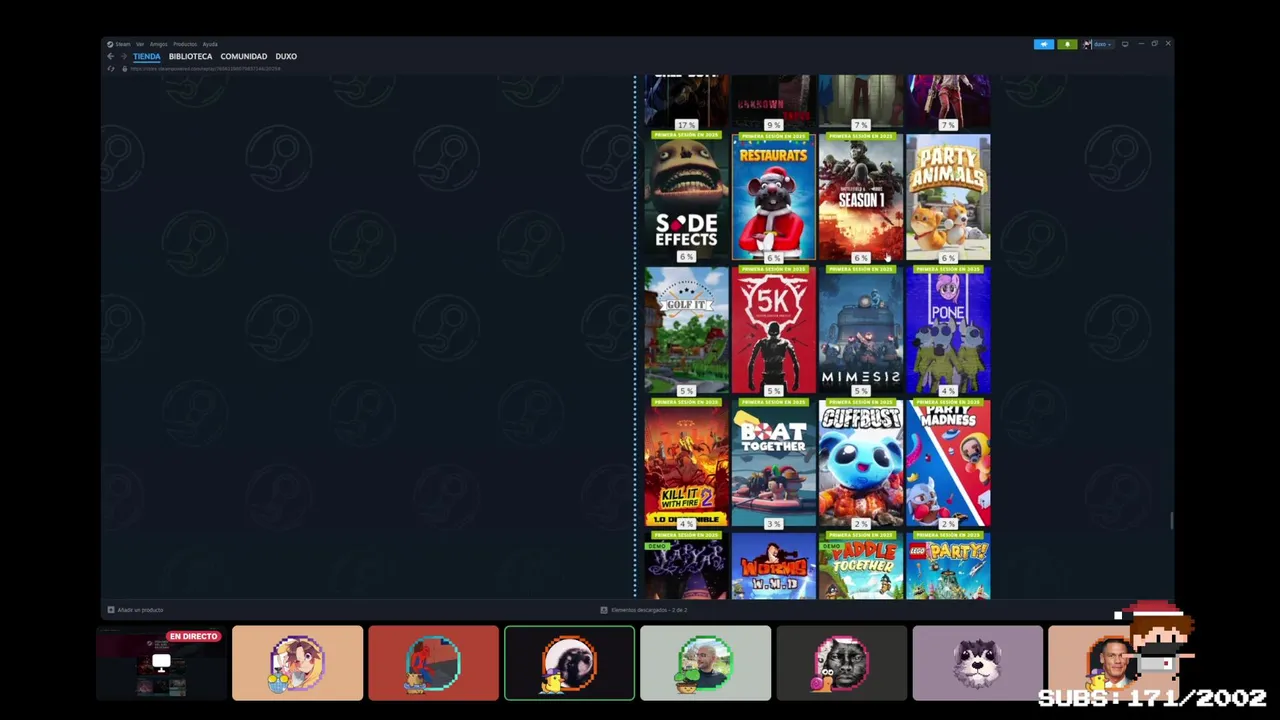Open Kill It With Fire 2 card
Image resolution: width=1280 pixels, height=720 pixels.
click(686, 463)
